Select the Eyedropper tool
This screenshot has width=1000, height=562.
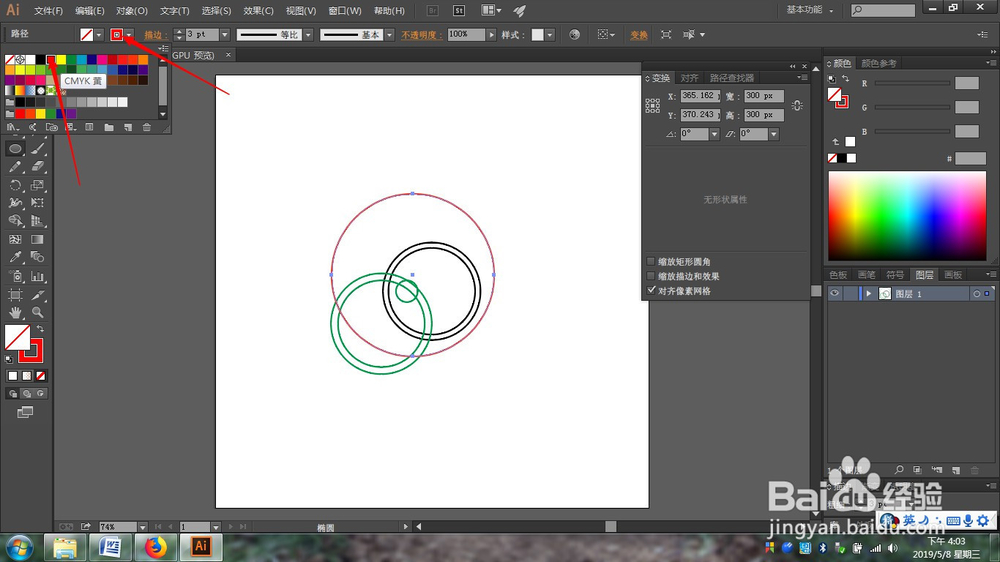[15, 258]
